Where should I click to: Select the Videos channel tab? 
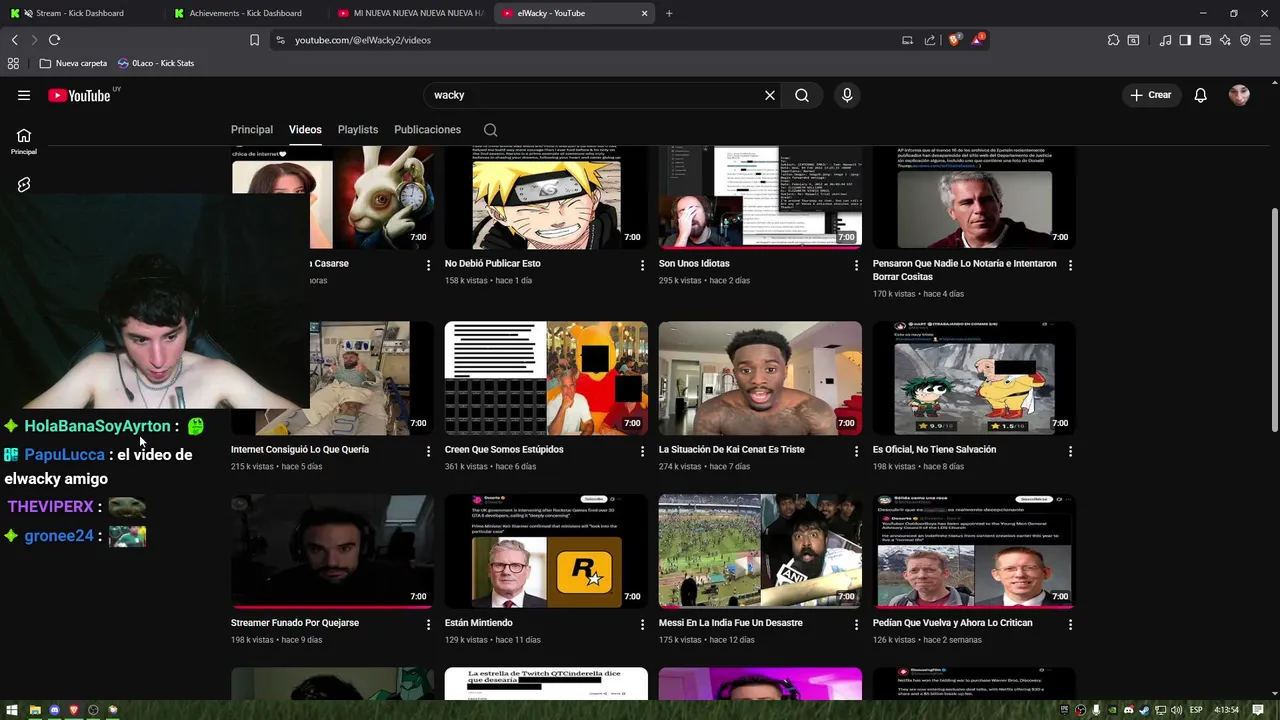305,130
